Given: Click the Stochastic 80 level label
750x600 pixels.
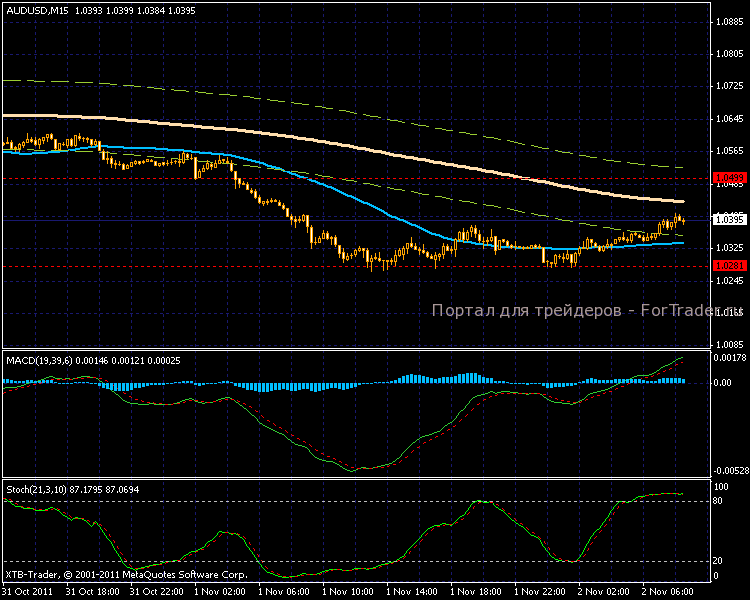Looking at the screenshot, I should click(x=717, y=501).
